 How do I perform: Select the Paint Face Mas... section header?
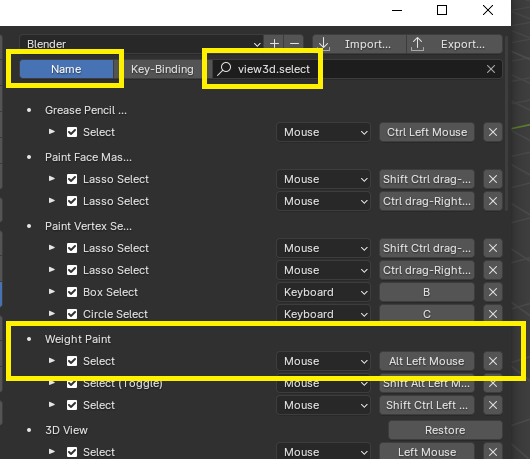tap(88, 157)
